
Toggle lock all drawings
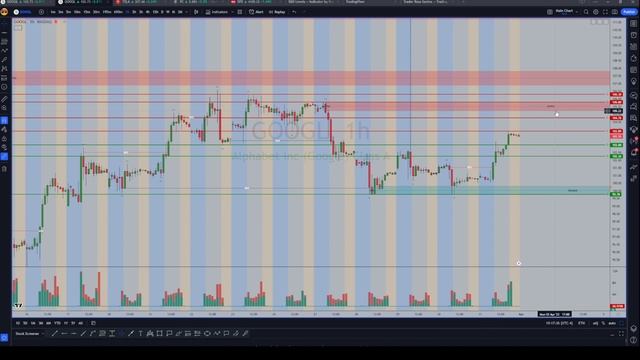4,138
